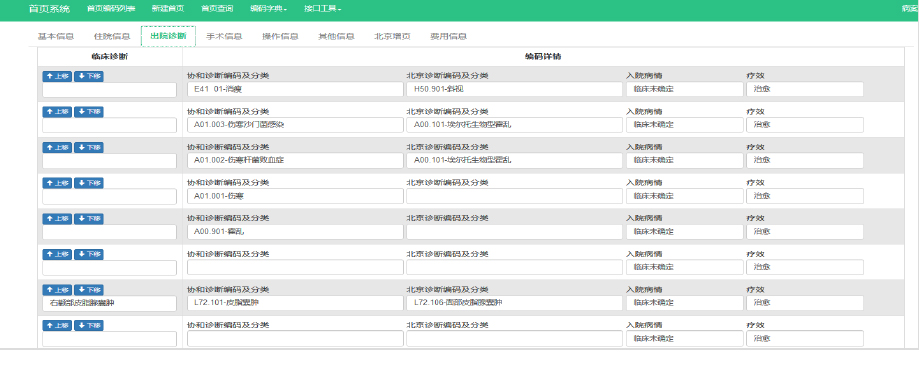The width and height of the screenshot is (920, 379).
Task: Switch to the 北京增页 tab
Action: [393, 36]
